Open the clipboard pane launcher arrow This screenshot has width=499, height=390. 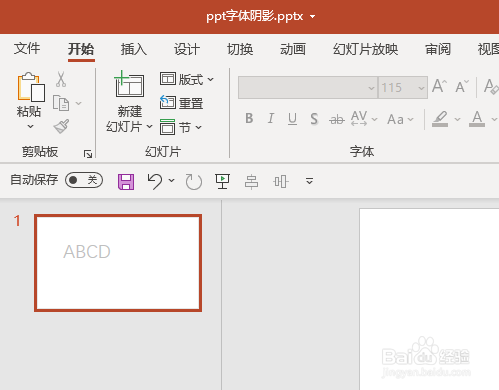(88, 154)
